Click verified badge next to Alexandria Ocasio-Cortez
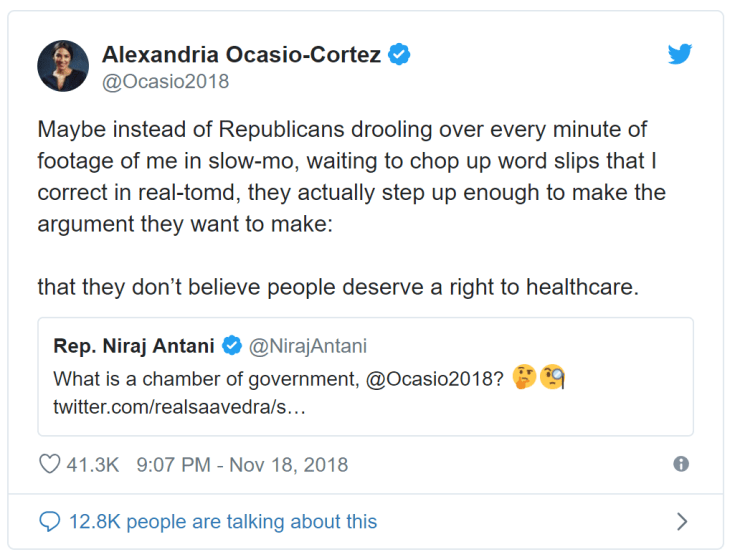 [x=399, y=55]
